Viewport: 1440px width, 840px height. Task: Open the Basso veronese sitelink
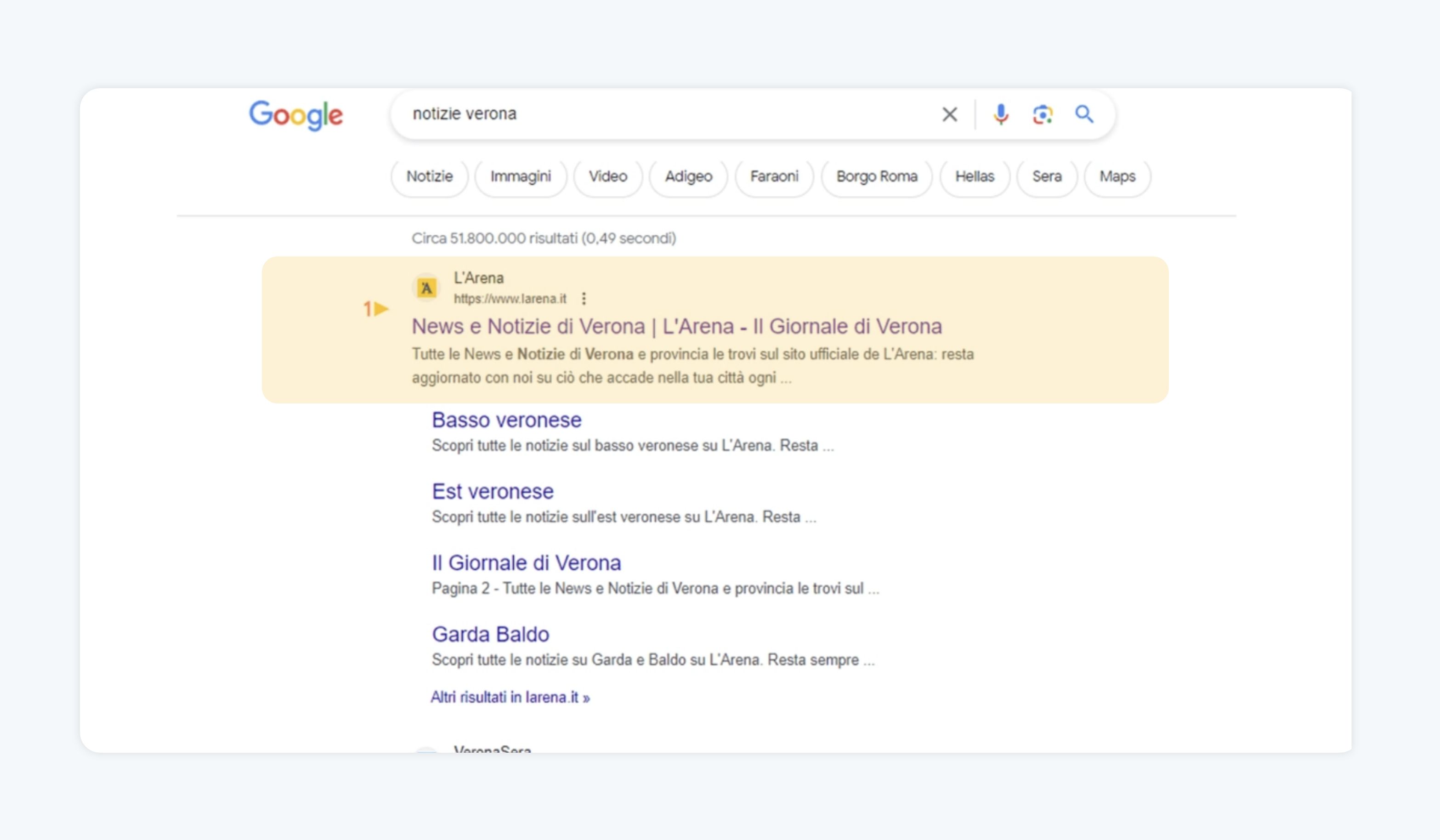click(x=506, y=420)
